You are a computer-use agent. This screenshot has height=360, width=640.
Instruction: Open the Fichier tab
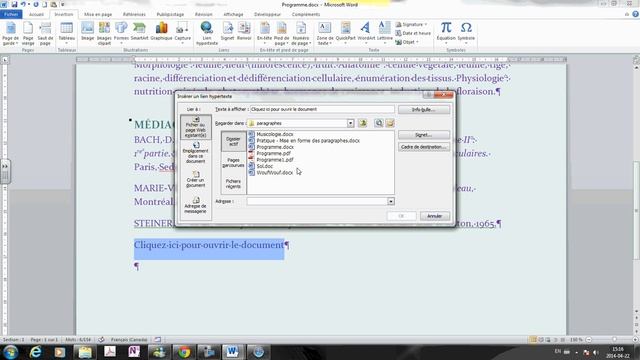11,14
